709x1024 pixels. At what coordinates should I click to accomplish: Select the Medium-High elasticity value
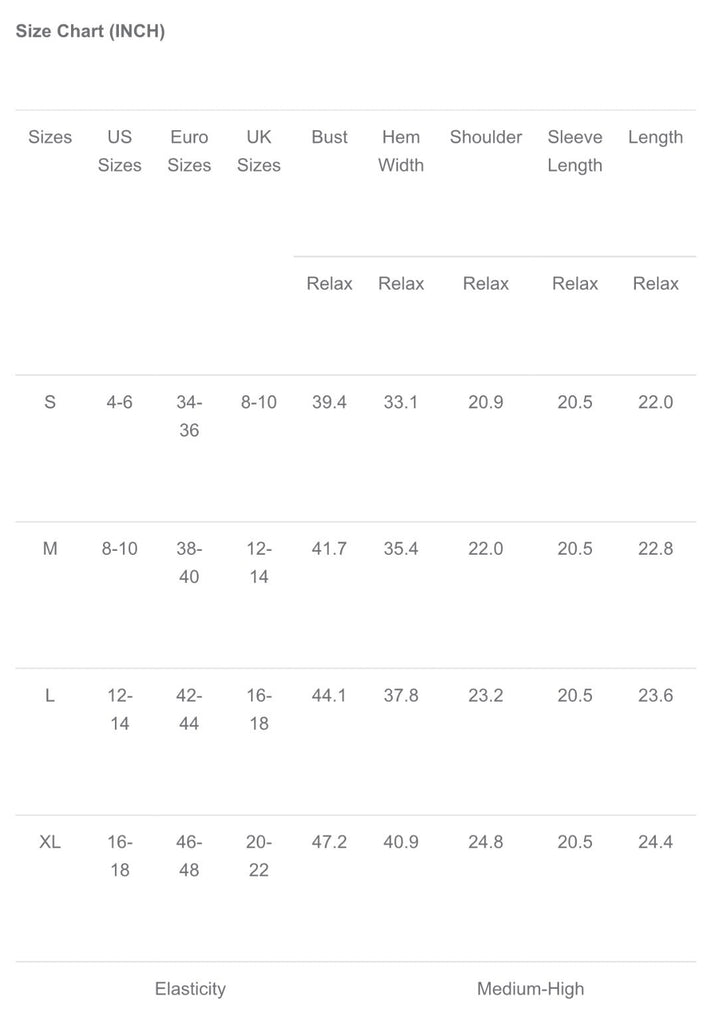[x=530, y=989]
